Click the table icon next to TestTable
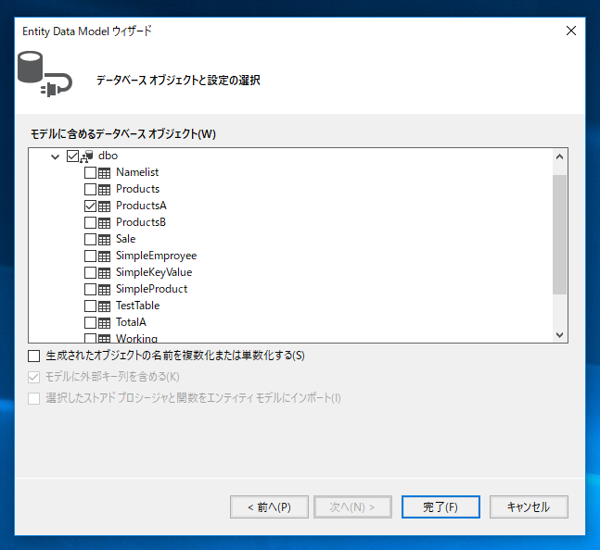This screenshot has width=600, height=550. [104, 306]
